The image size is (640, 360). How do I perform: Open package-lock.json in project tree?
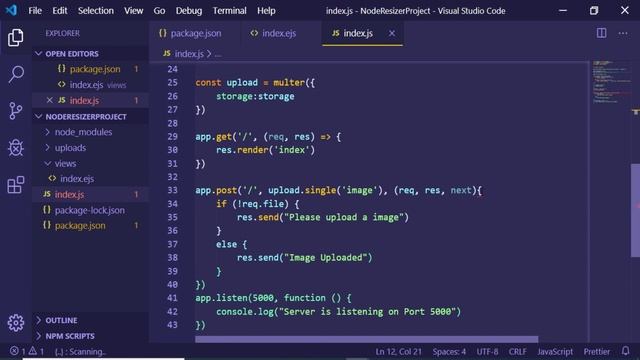coord(91,210)
